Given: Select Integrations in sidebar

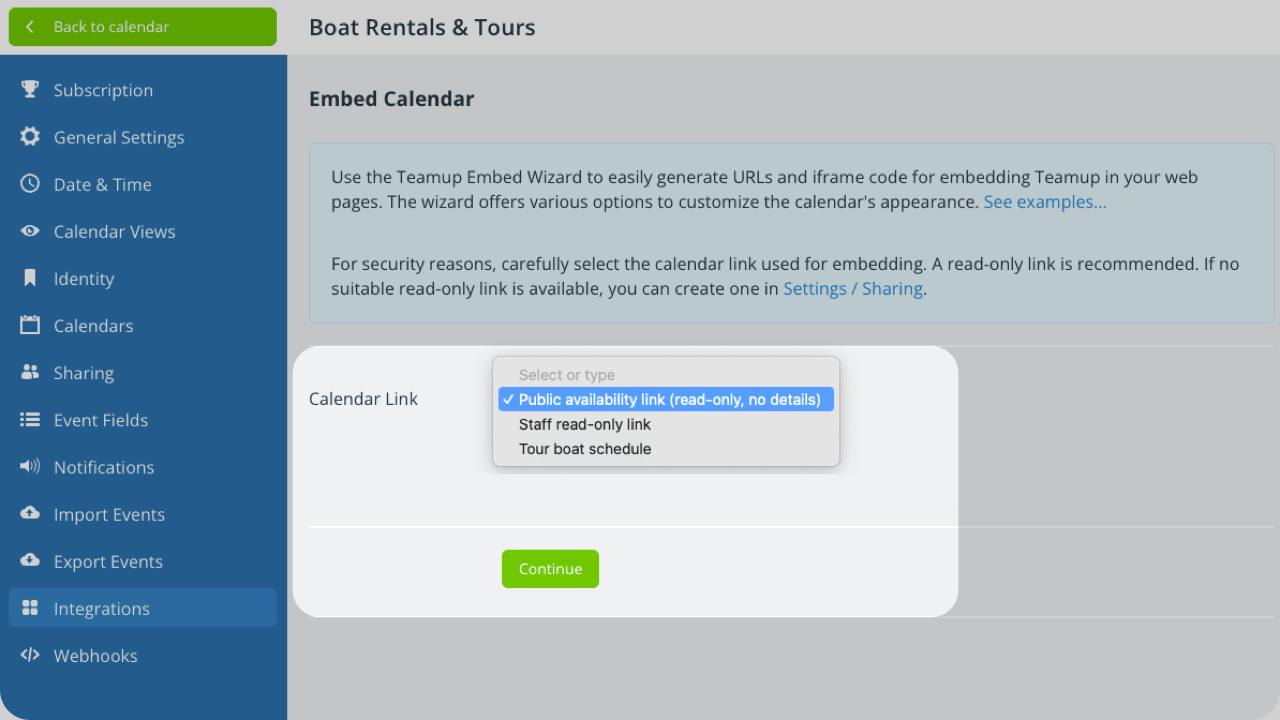Looking at the screenshot, I should point(143,608).
